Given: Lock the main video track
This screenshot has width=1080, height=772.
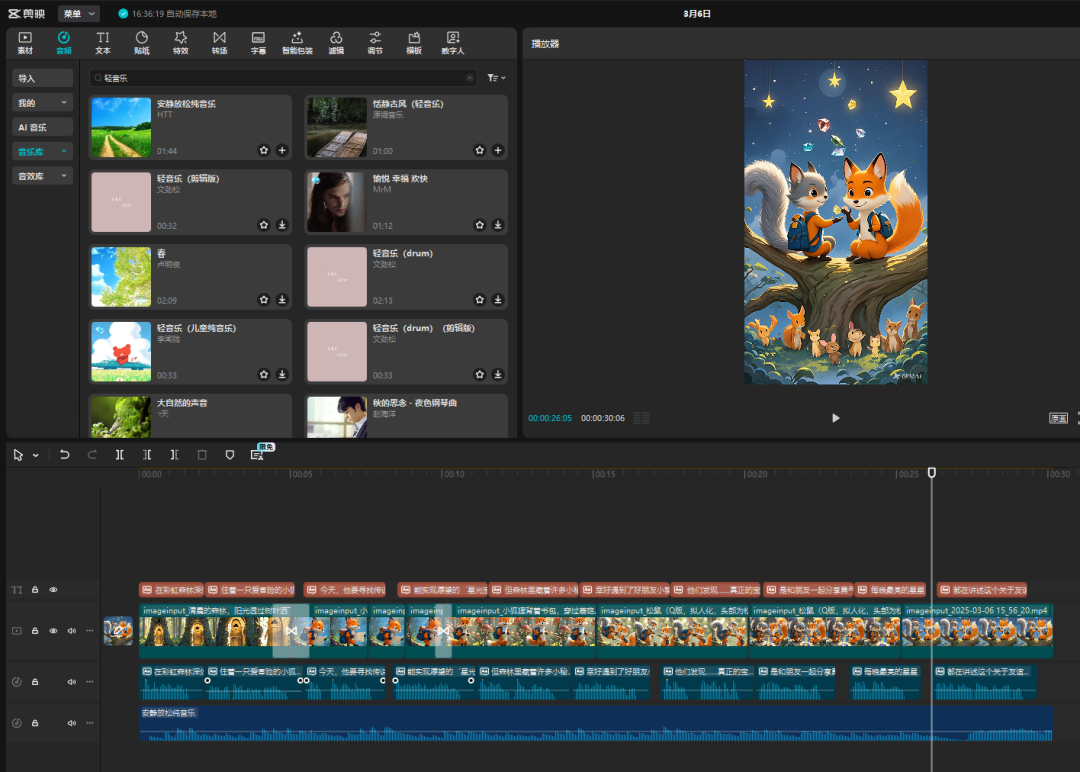Looking at the screenshot, I should coord(35,631).
